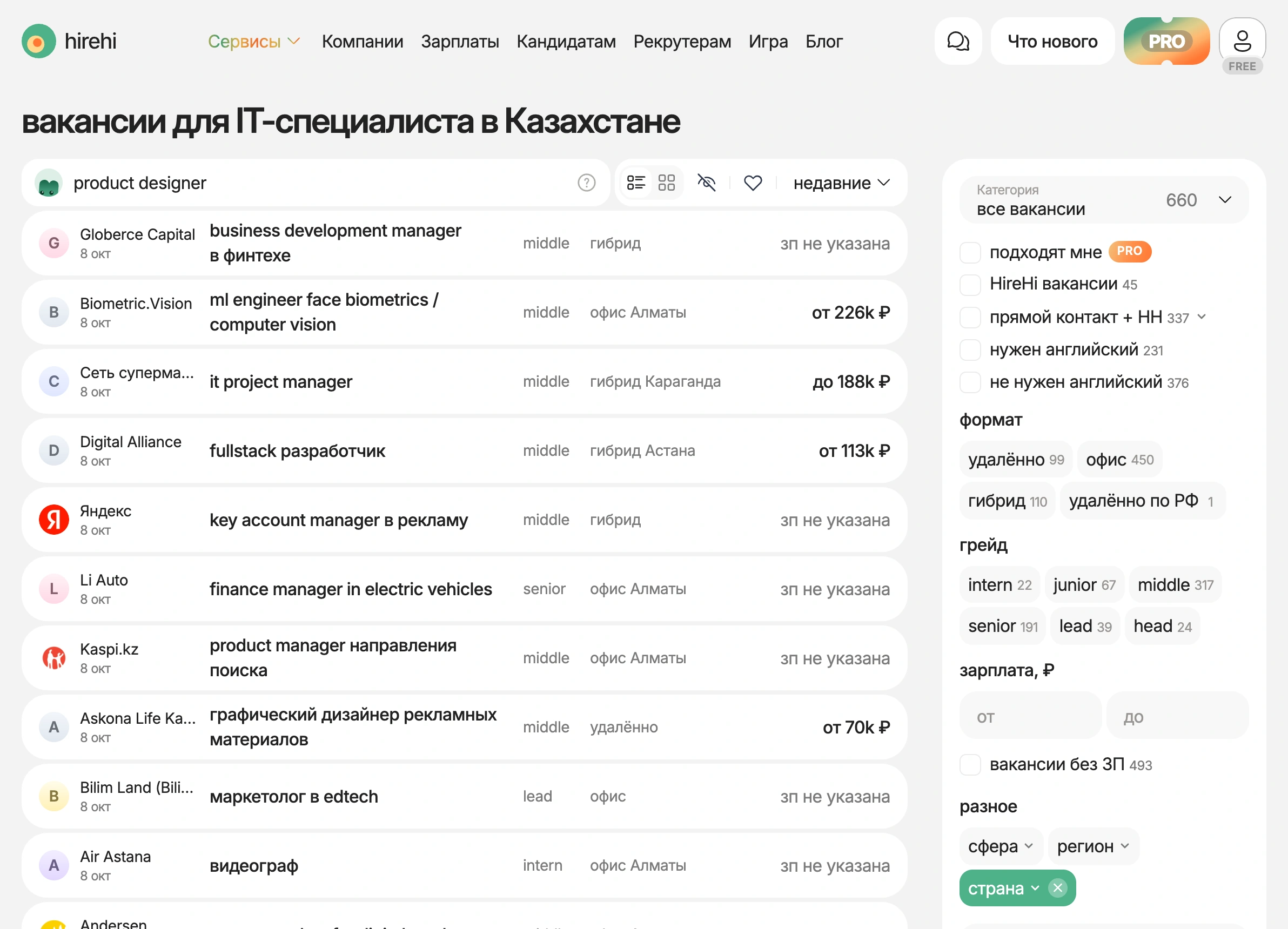
Task: Filter by удалённо format
Action: pos(1015,459)
